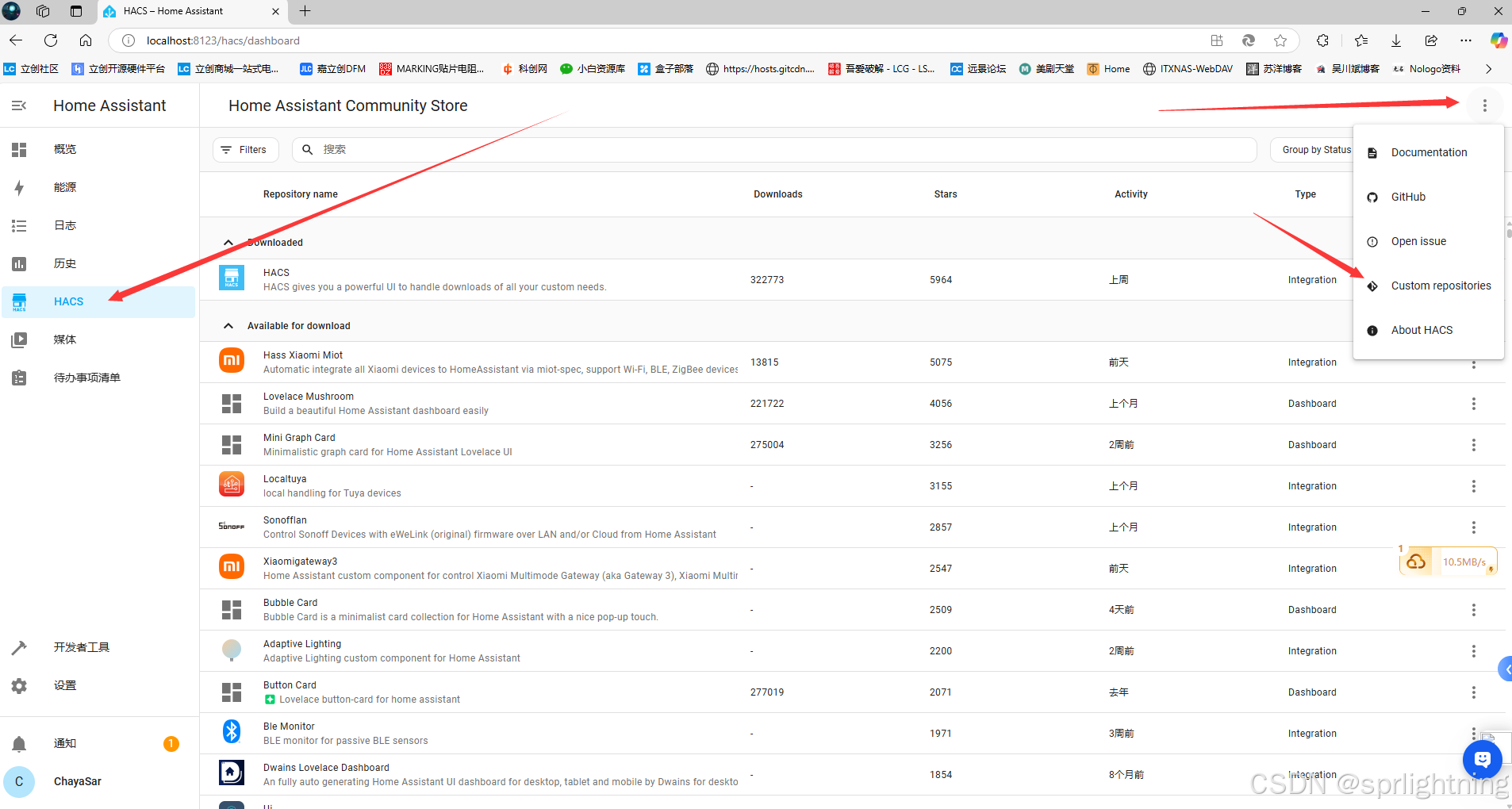
Task: Sort by Type column header
Action: tap(1305, 194)
